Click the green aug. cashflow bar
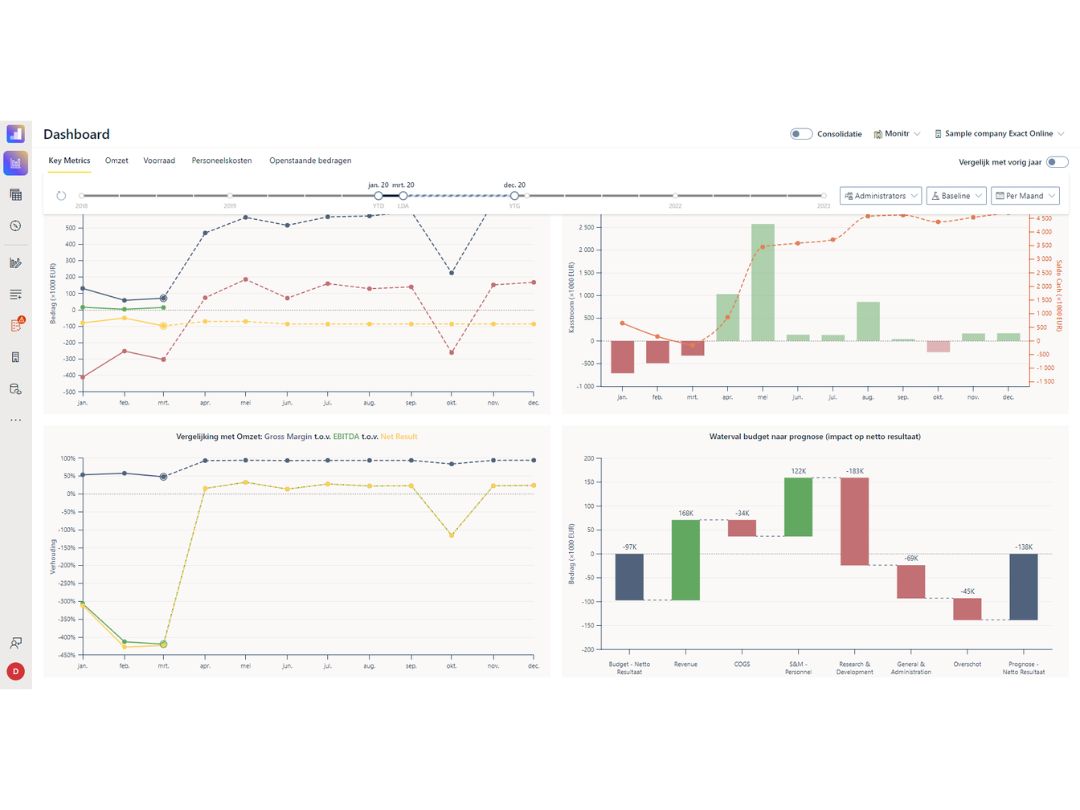This screenshot has height=810, width=1080. pos(868,322)
